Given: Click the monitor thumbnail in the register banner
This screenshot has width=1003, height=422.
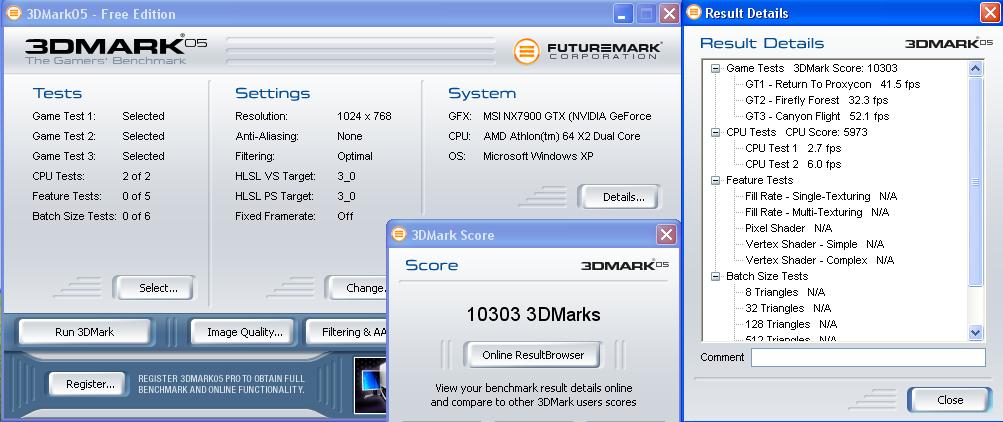Looking at the screenshot, I should 370,386.
